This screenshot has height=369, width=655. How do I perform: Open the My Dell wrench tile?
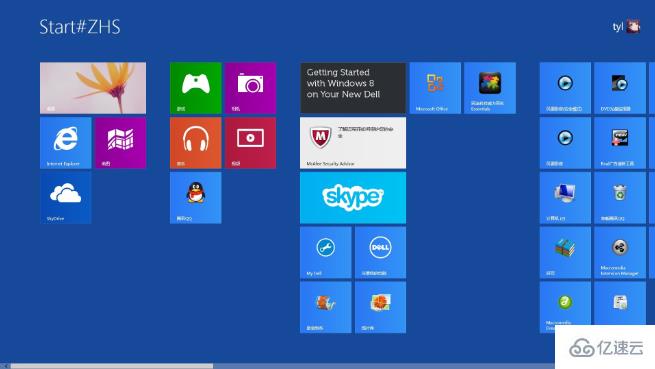[x=325, y=252]
